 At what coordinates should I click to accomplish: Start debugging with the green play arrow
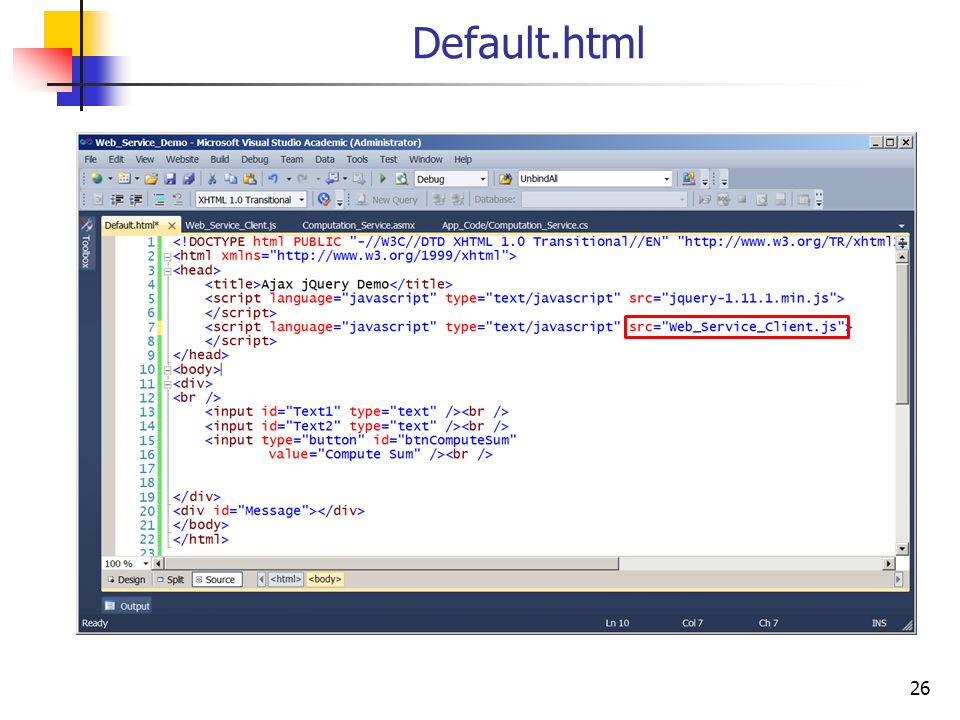383,179
